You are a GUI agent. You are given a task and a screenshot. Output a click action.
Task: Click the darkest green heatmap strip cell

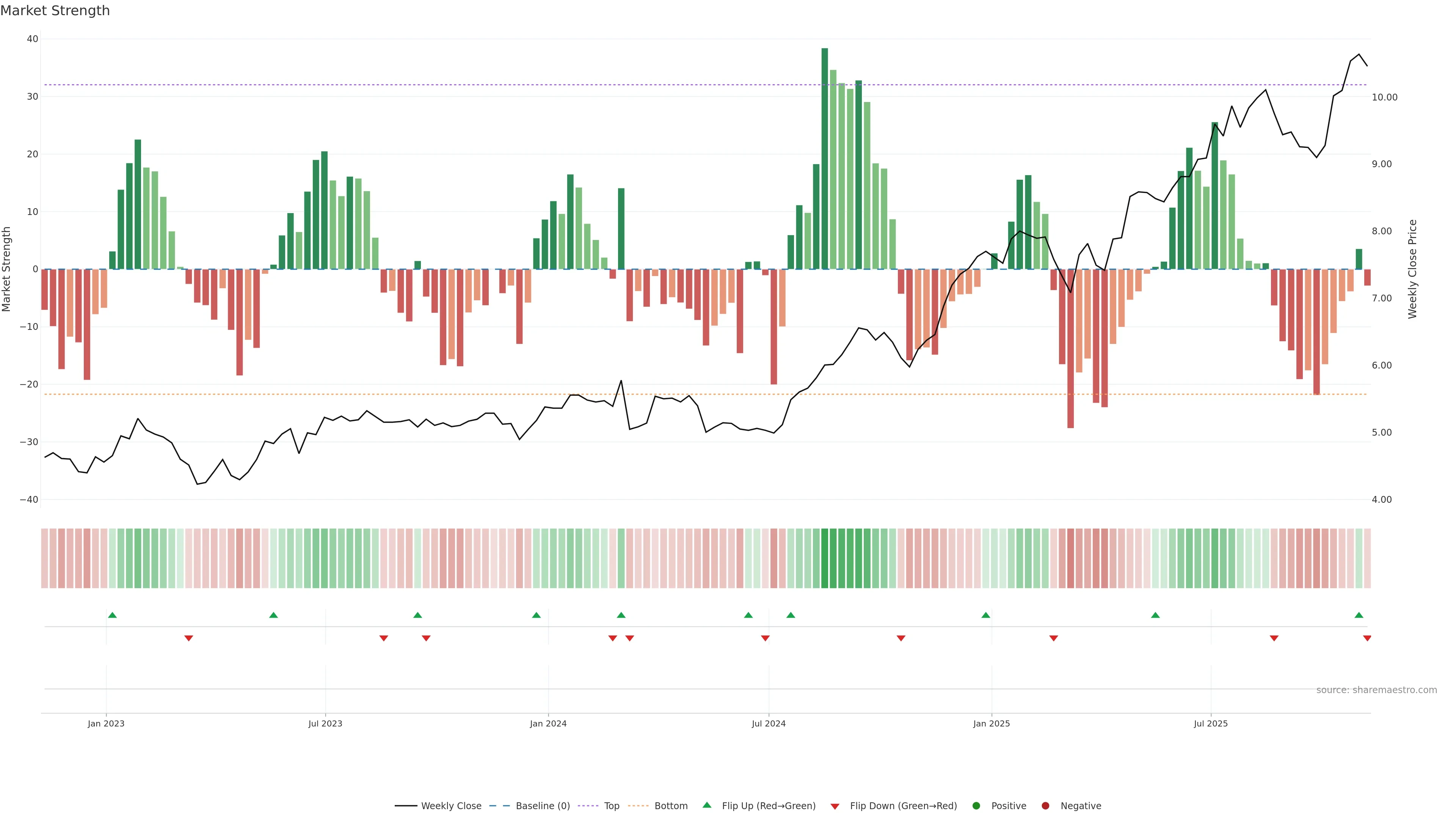coord(825,559)
